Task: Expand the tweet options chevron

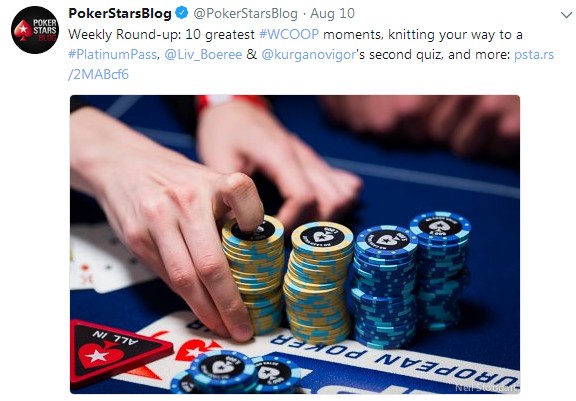Action: pyautogui.click(x=566, y=15)
